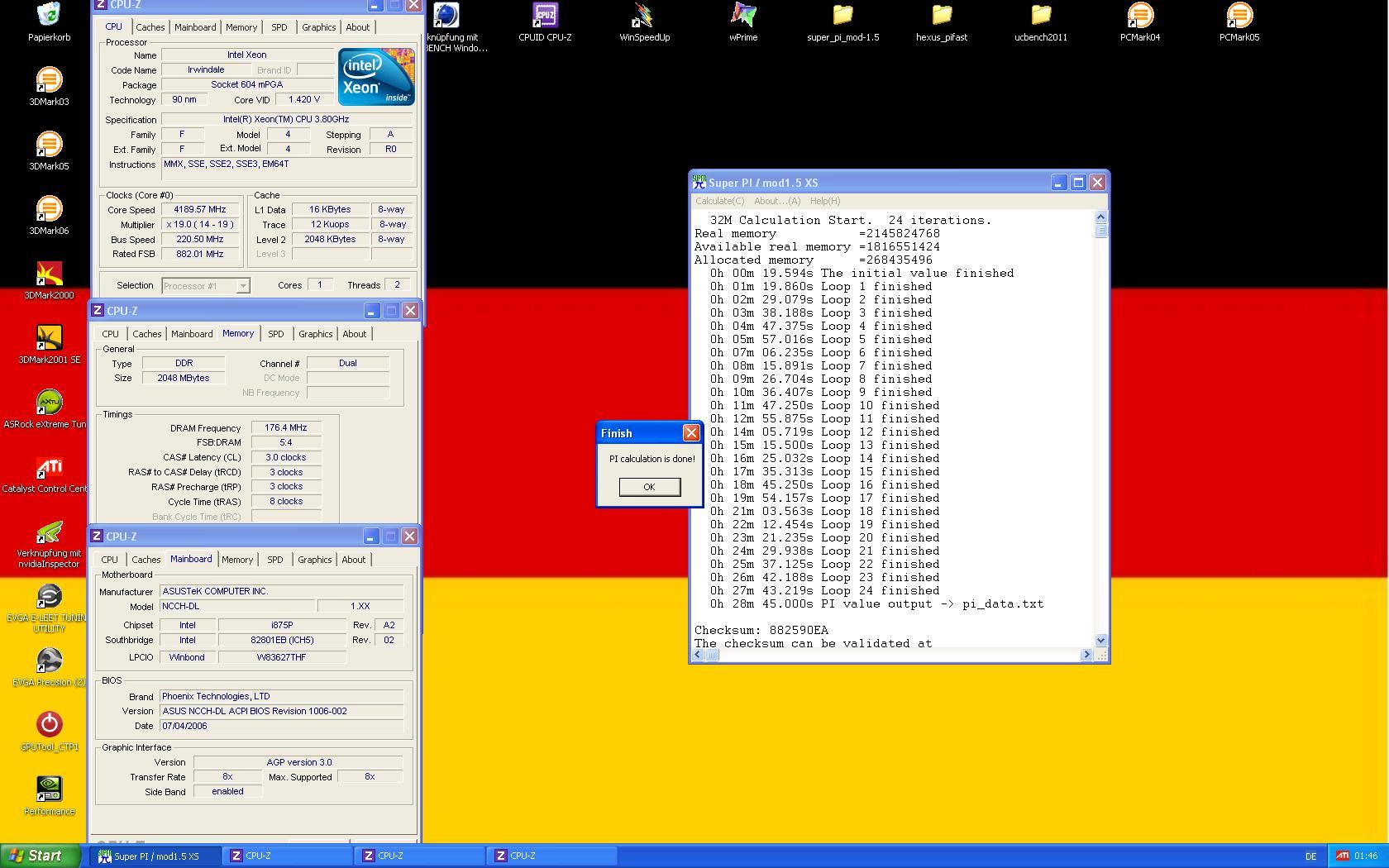Launch EVGA Precision desktop icon
1389x868 pixels.
[49, 660]
